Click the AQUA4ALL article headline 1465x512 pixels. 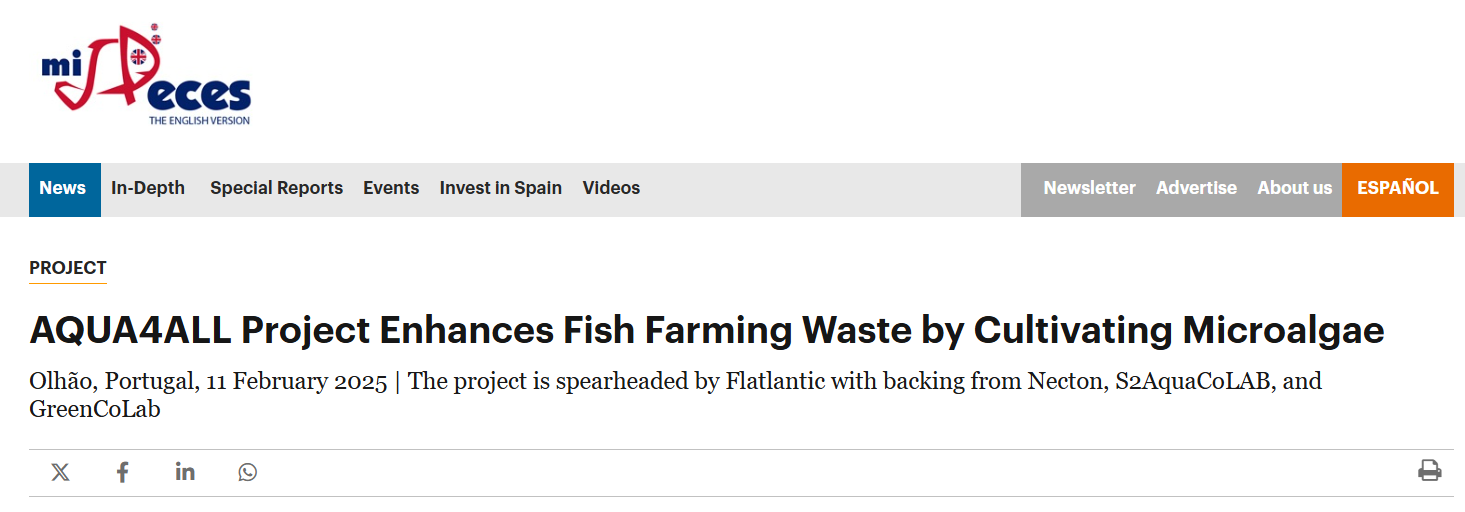point(707,331)
